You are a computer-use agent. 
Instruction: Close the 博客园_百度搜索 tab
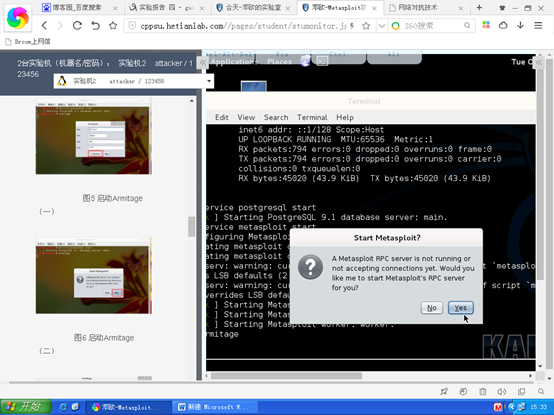115,8
